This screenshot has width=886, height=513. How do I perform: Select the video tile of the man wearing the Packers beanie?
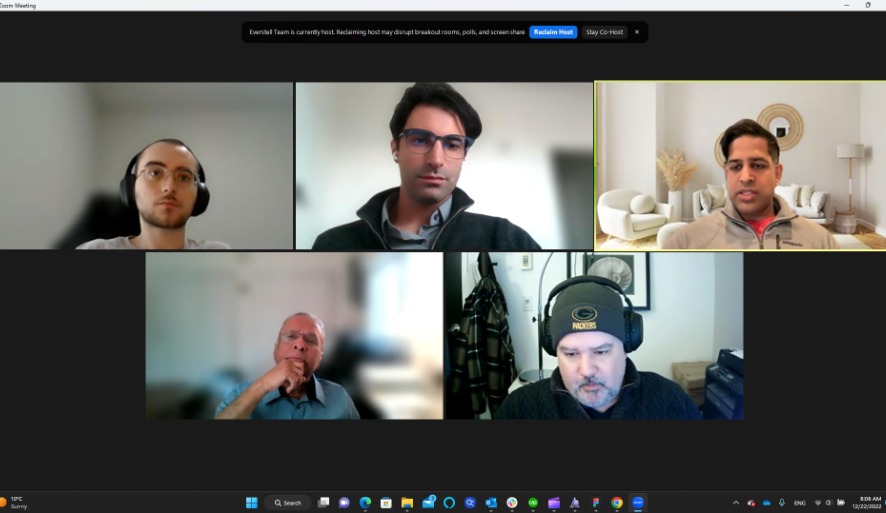click(594, 335)
